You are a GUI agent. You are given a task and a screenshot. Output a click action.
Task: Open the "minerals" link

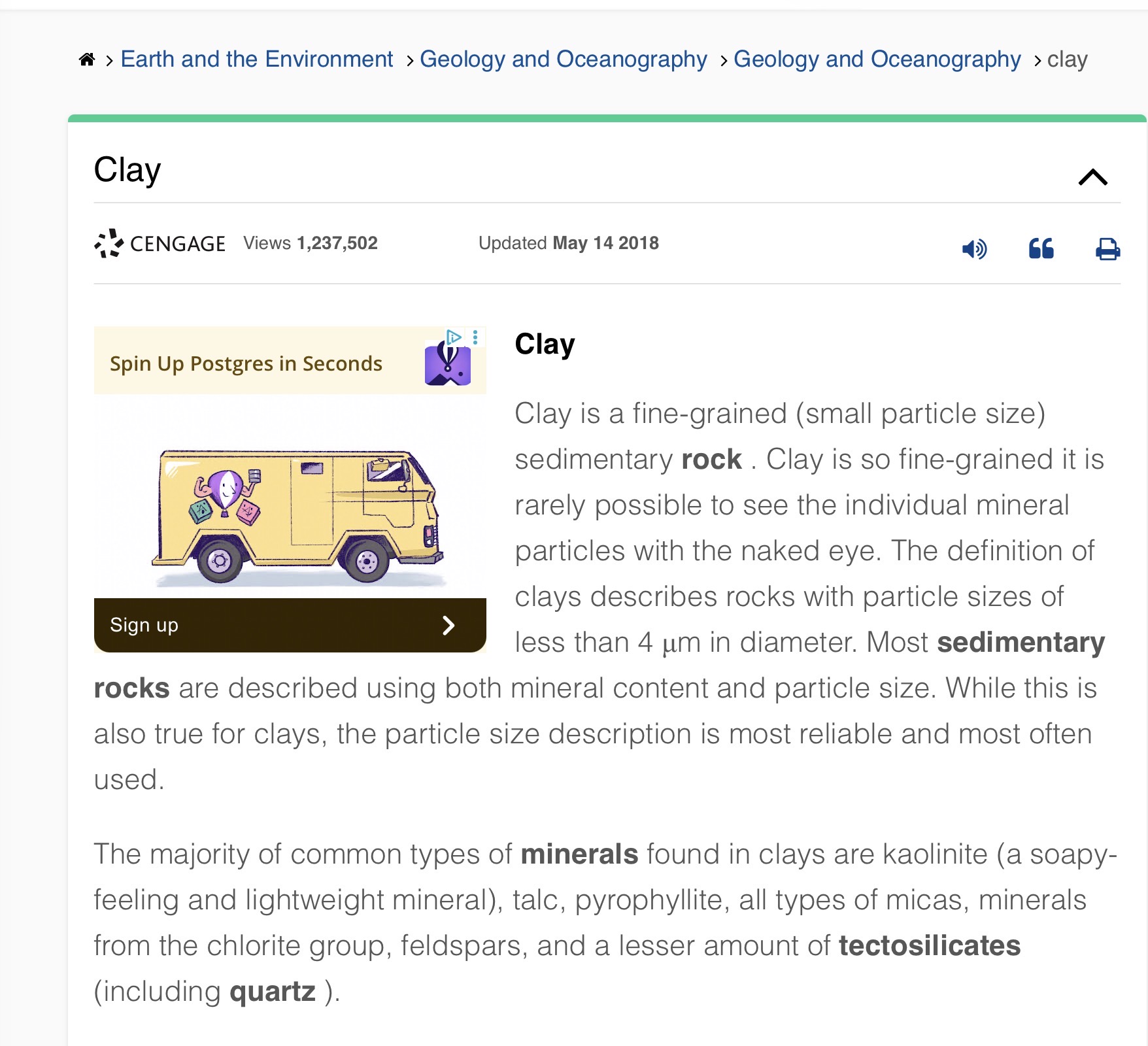click(579, 854)
